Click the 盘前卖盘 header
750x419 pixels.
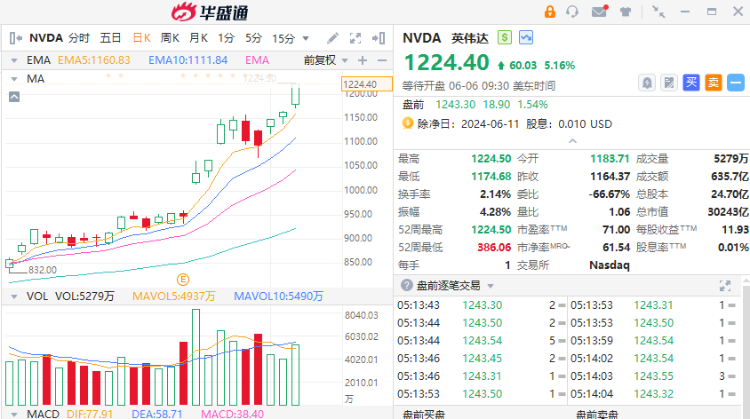point(597,414)
